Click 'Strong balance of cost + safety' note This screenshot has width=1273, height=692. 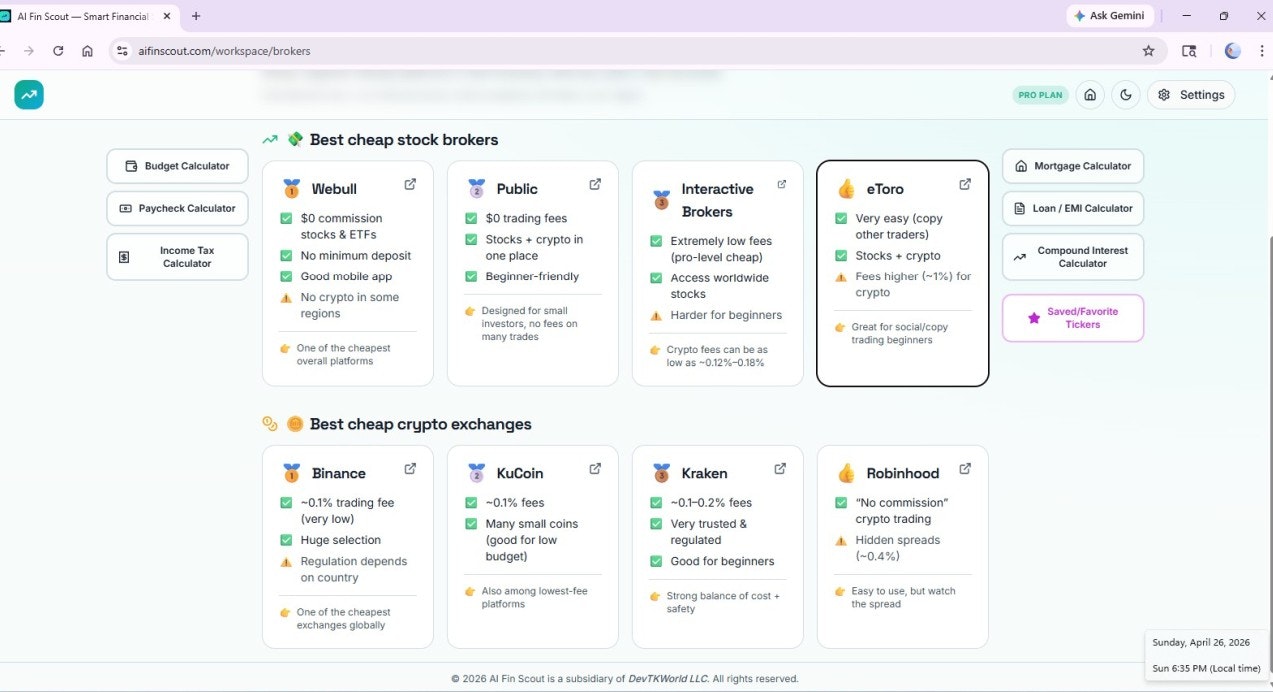coord(723,602)
